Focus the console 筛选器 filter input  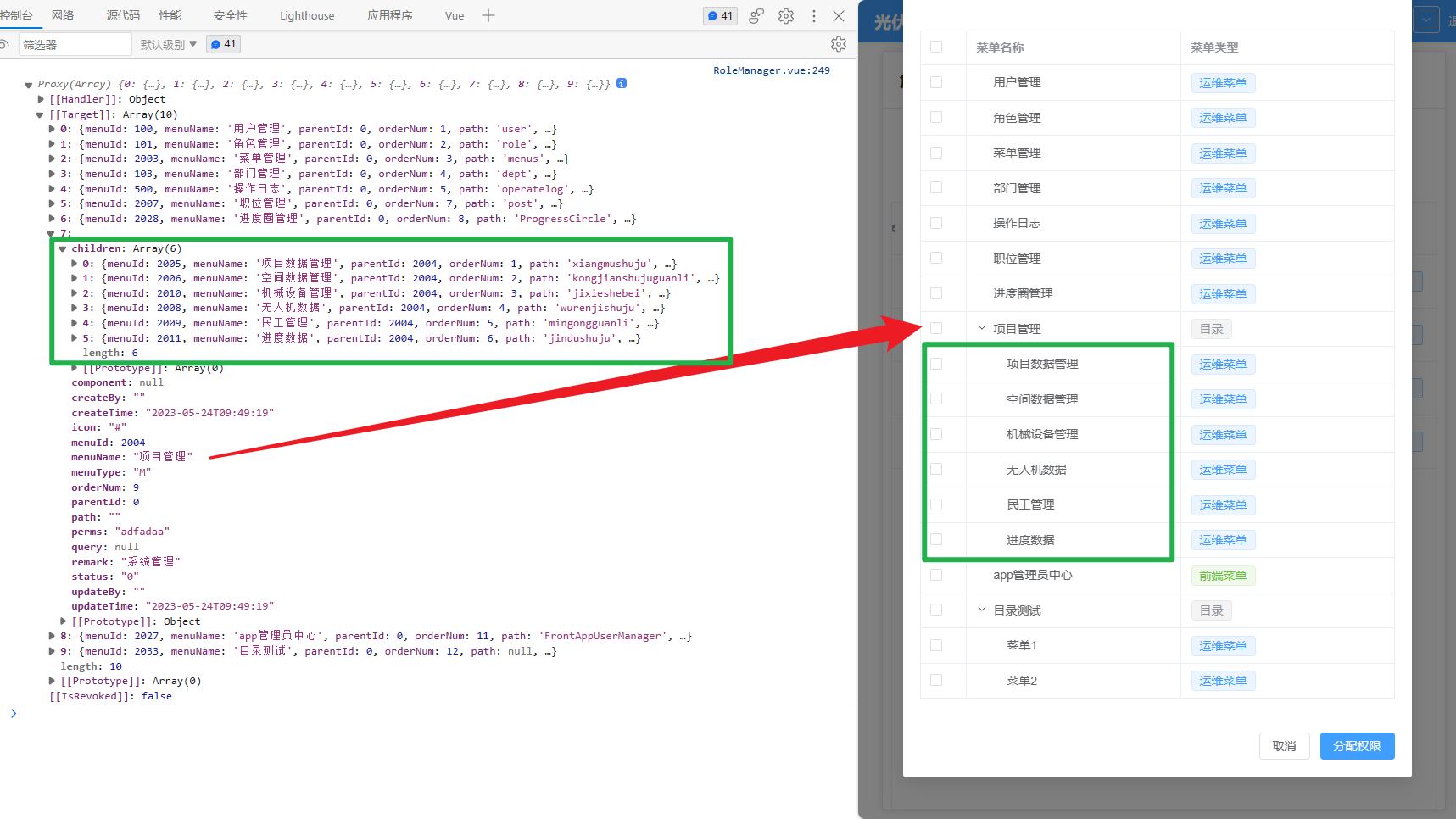pyautogui.click(x=75, y=44)
